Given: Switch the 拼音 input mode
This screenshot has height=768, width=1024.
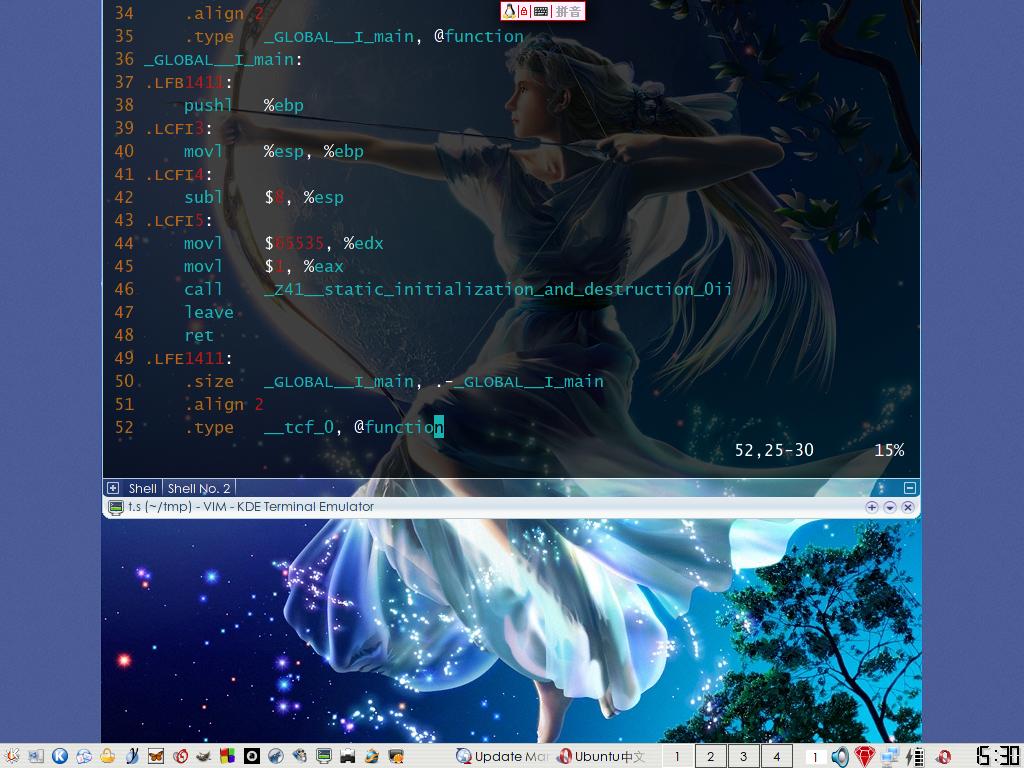Looking at the screenshot, I should tap(568, 11).
